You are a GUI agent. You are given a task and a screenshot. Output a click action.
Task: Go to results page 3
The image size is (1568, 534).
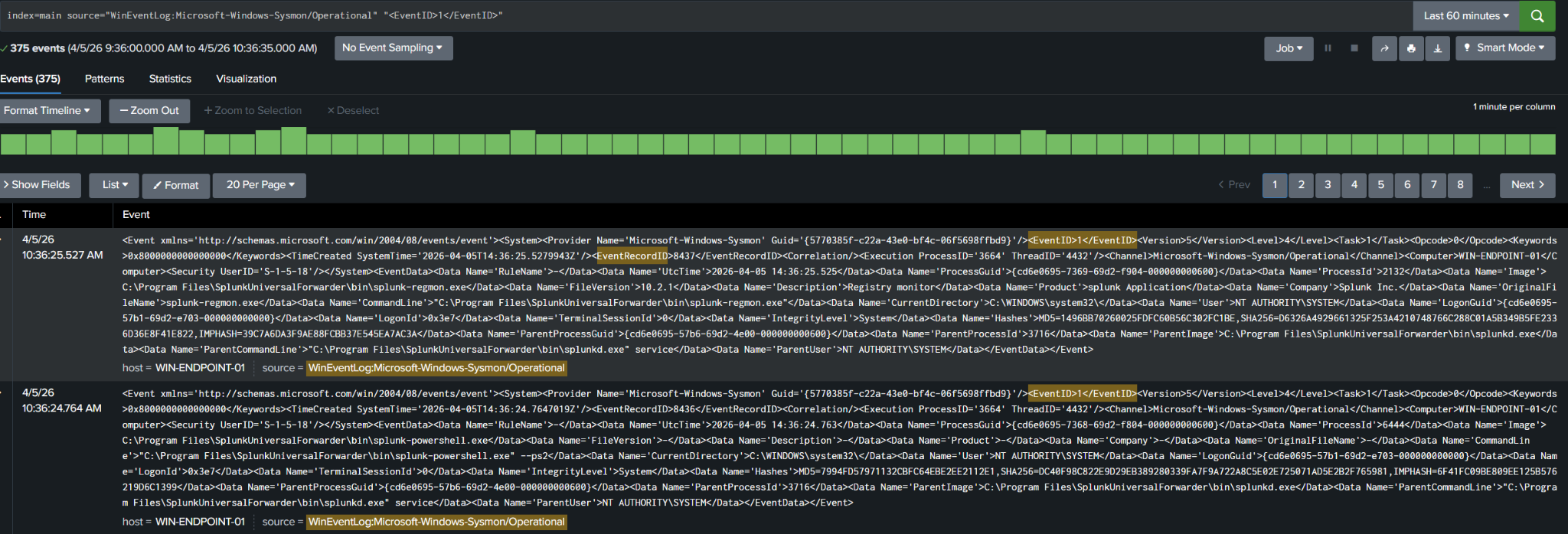pos(1328,185)
